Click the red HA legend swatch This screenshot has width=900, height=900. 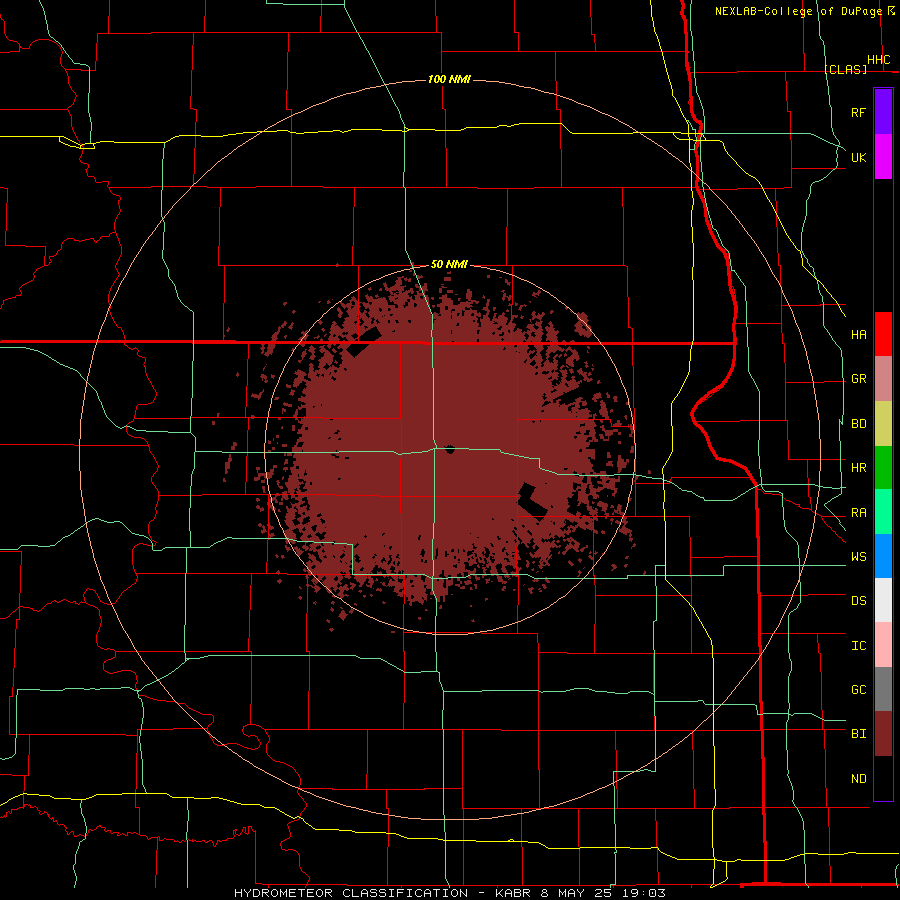click(x=883, y=334)
